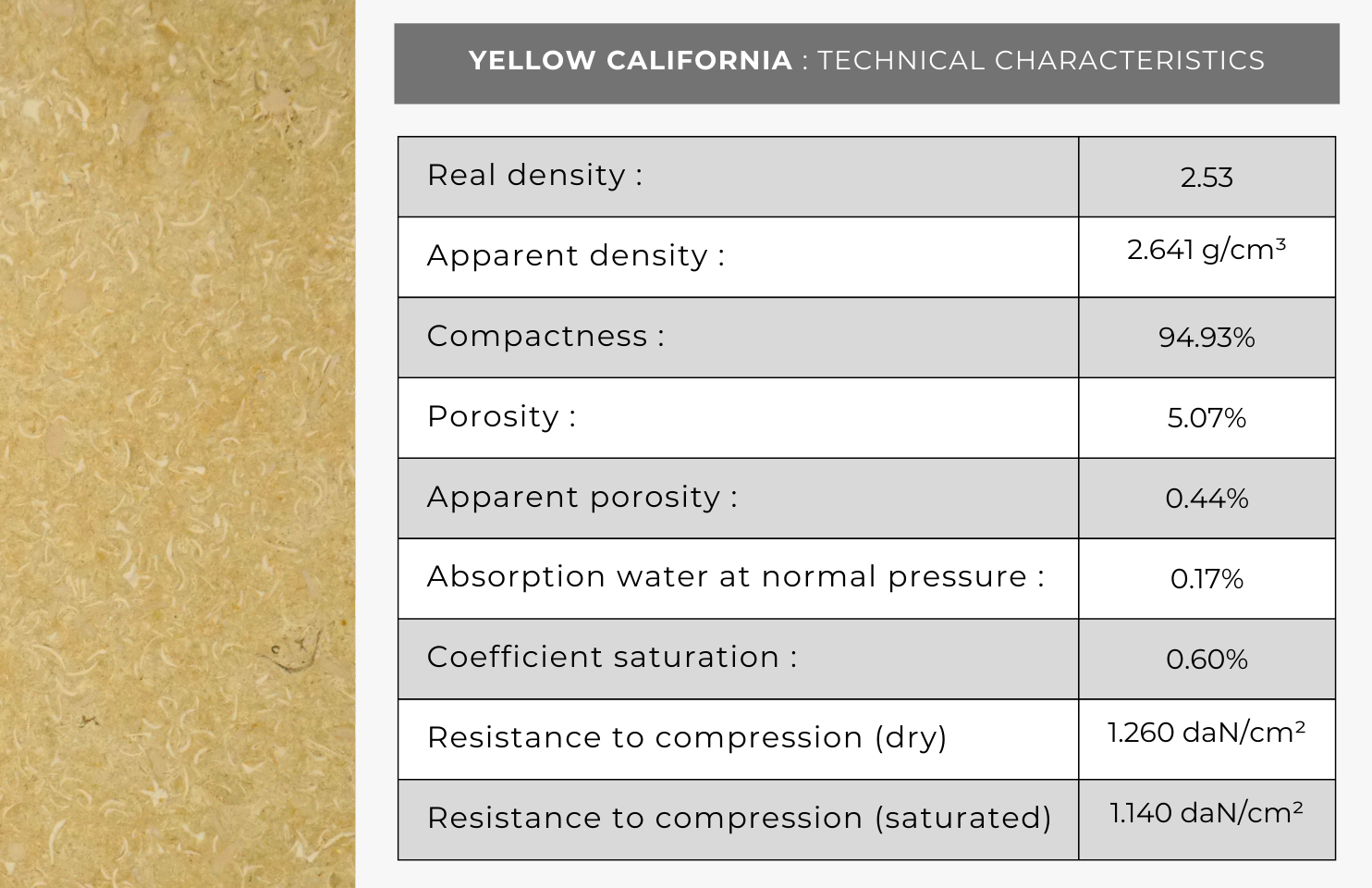Select the 1.140 daN/cm² value
Viewport: 1372px width, 888px height.
coord(1207,813)
